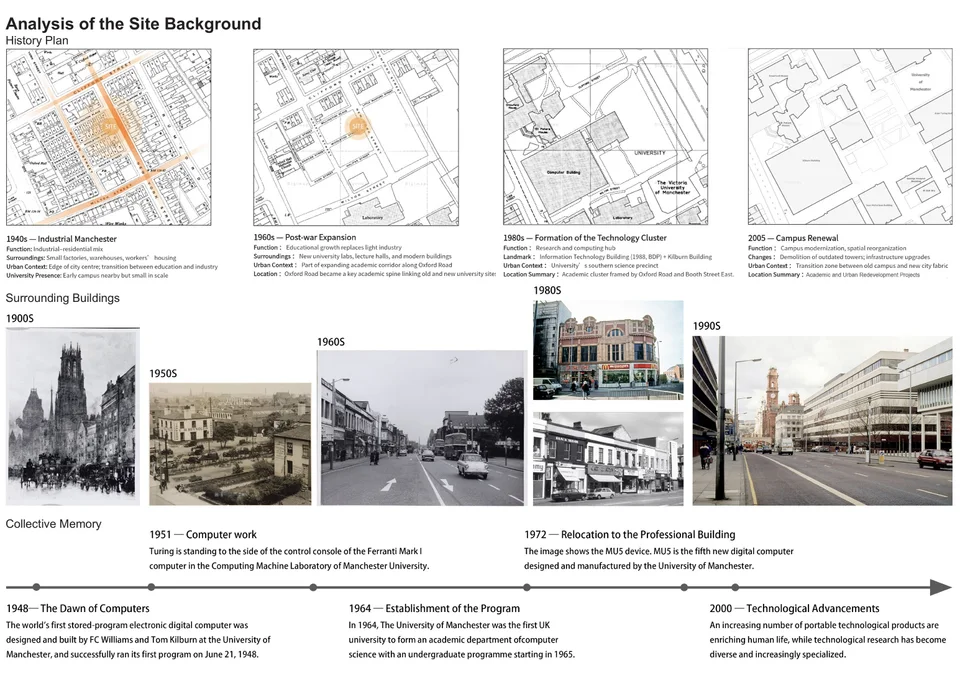Click 'Laboratory' label on 1960s map
This screenshot has width=960, height=679.
pos(372,217)
